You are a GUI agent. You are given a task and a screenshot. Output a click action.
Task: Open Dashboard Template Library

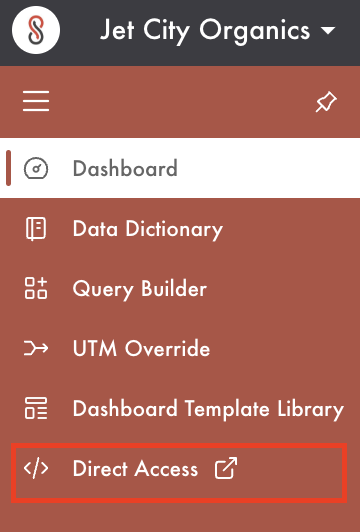pyautogui.click(x=209, y=409)
